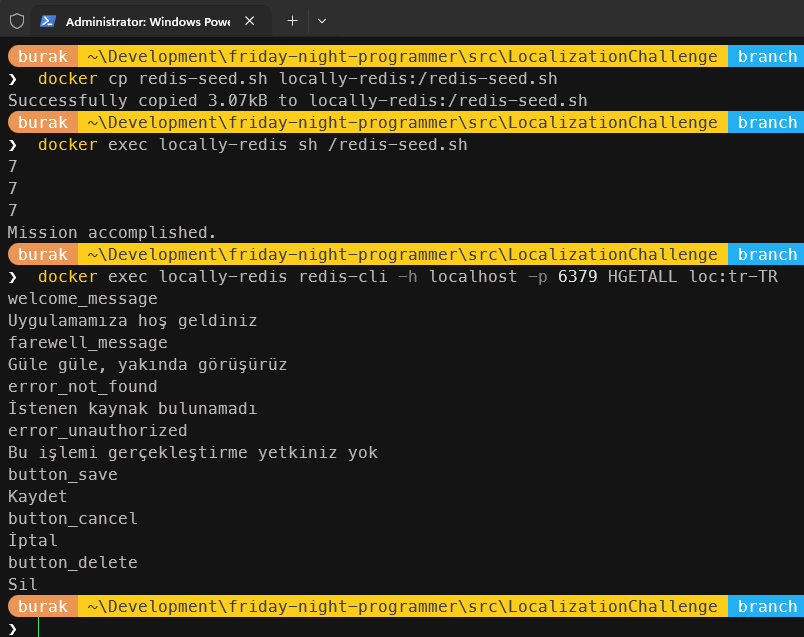Click the 'welcome_message' key in output
This screenshot has height=637, width=804.
(x=82, y=299)
